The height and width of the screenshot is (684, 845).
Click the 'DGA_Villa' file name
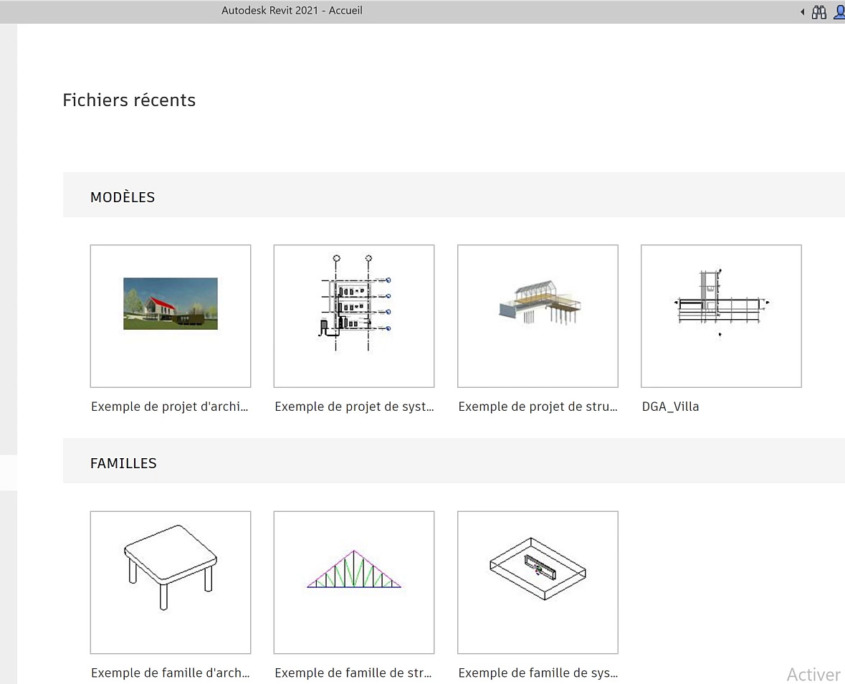[670, 406]
